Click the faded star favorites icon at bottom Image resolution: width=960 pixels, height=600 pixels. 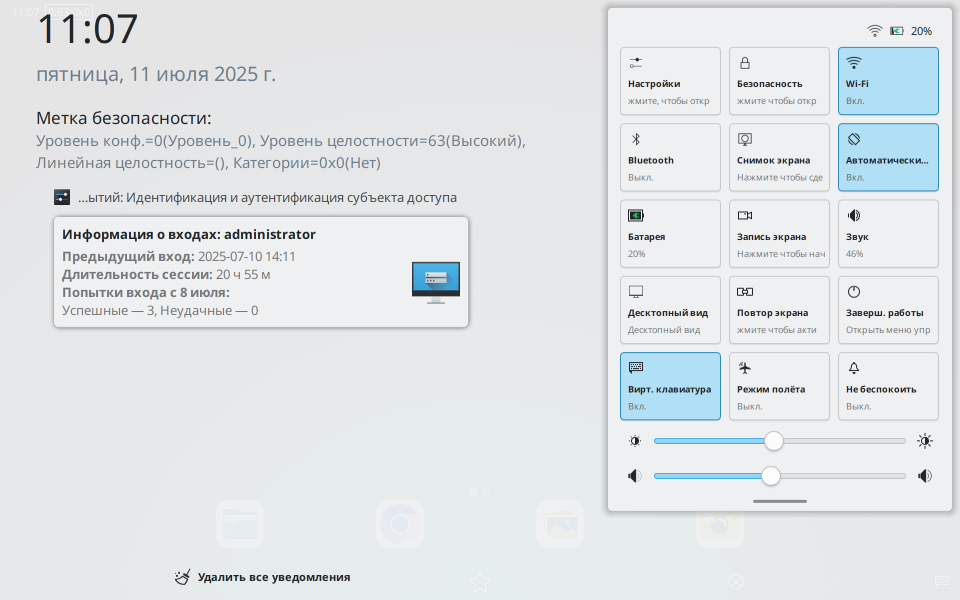480,582
